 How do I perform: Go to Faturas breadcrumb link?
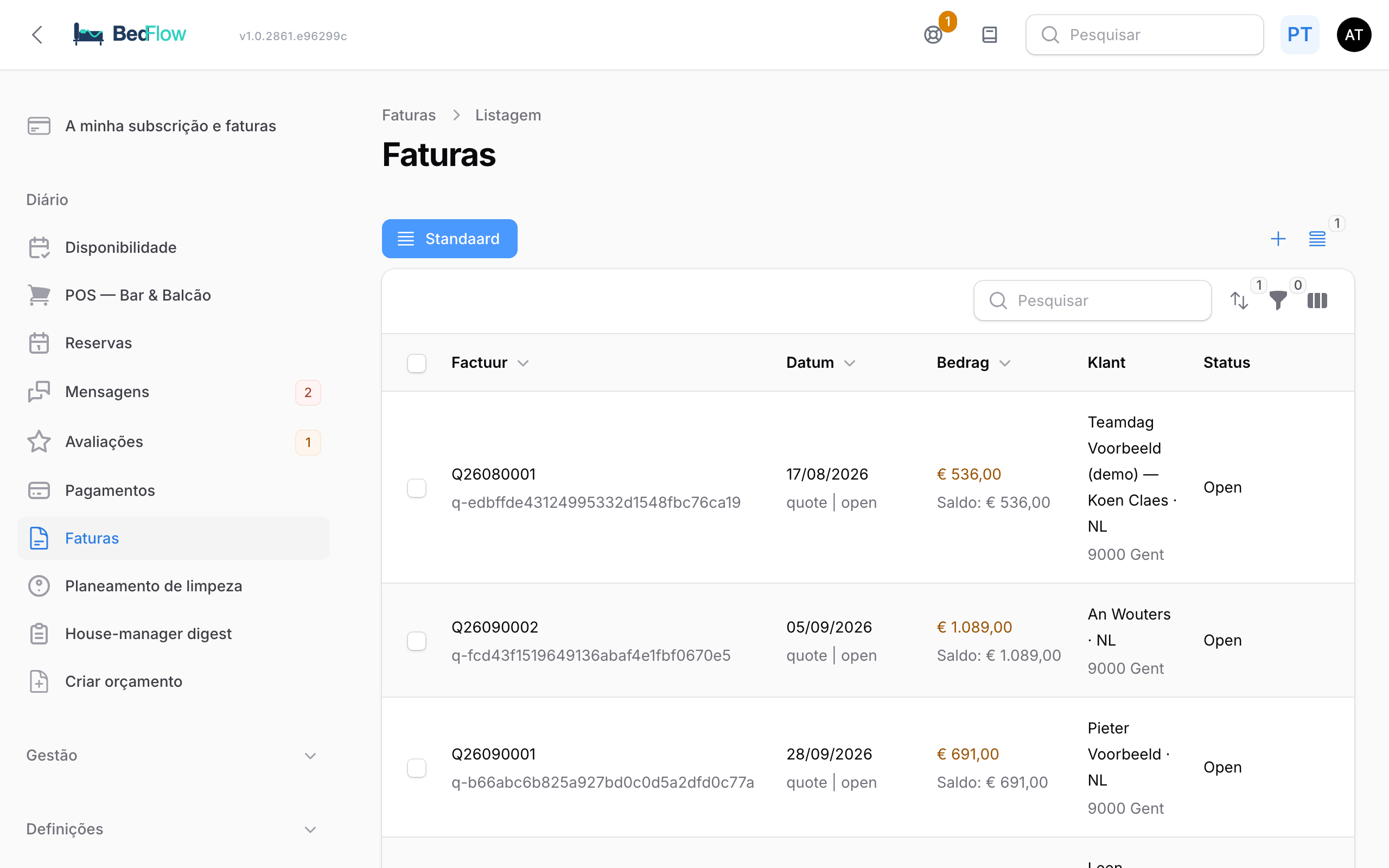point(409,115)
